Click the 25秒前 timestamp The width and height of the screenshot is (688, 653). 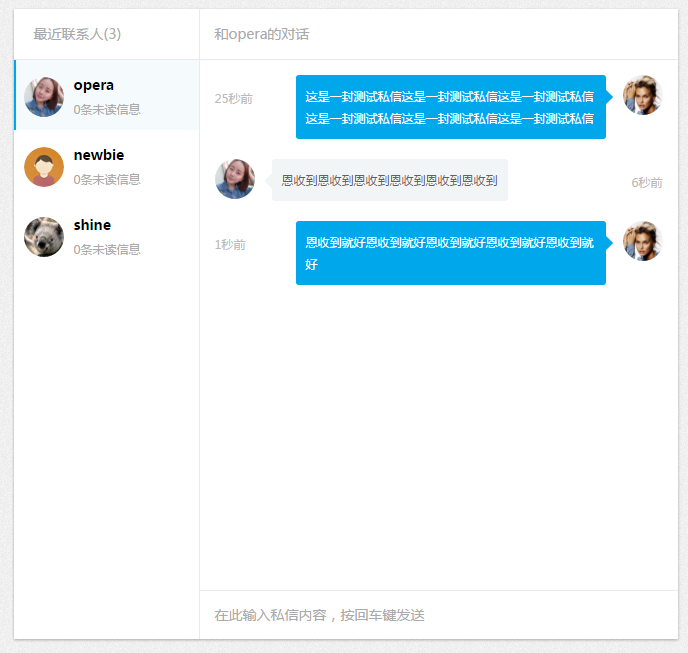(x=234, y=99)
